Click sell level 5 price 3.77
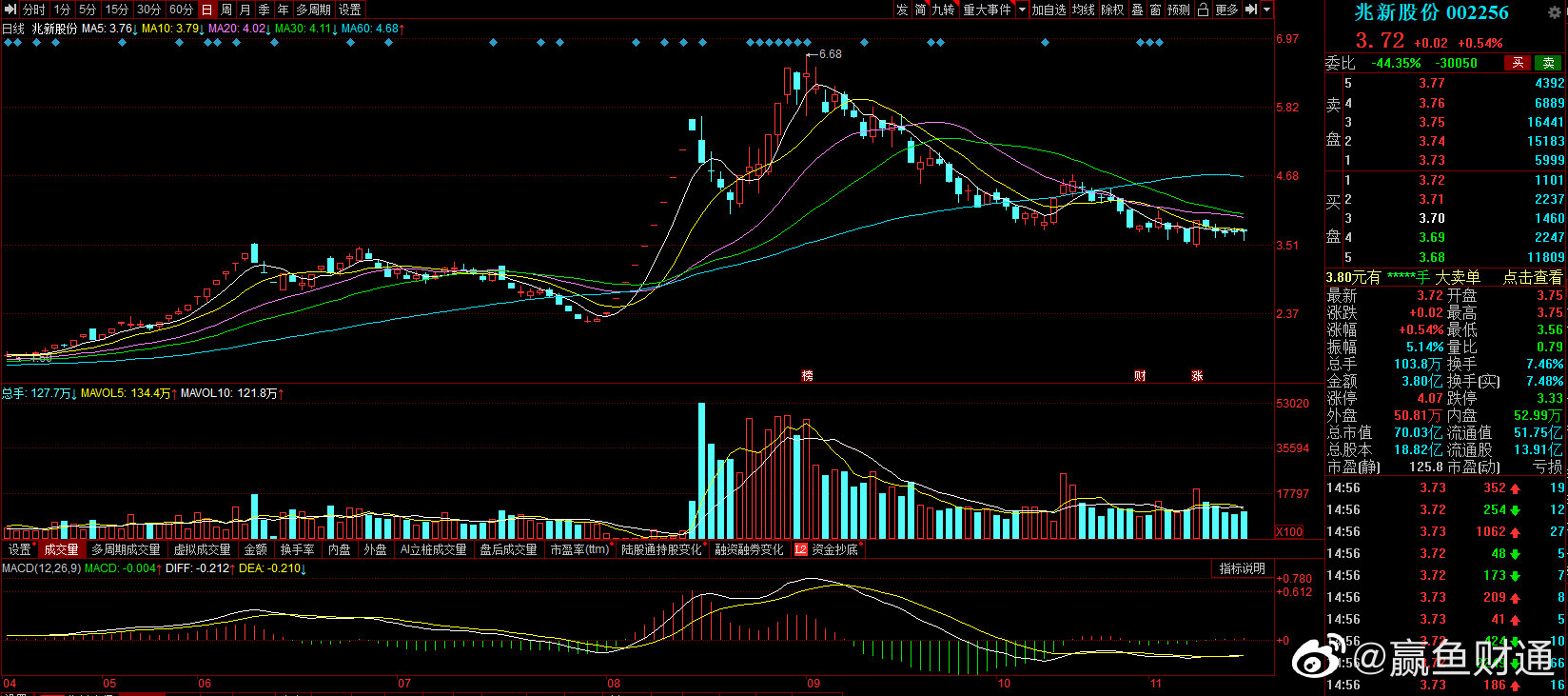The image size is (1568, 696). pos(1432,84)
